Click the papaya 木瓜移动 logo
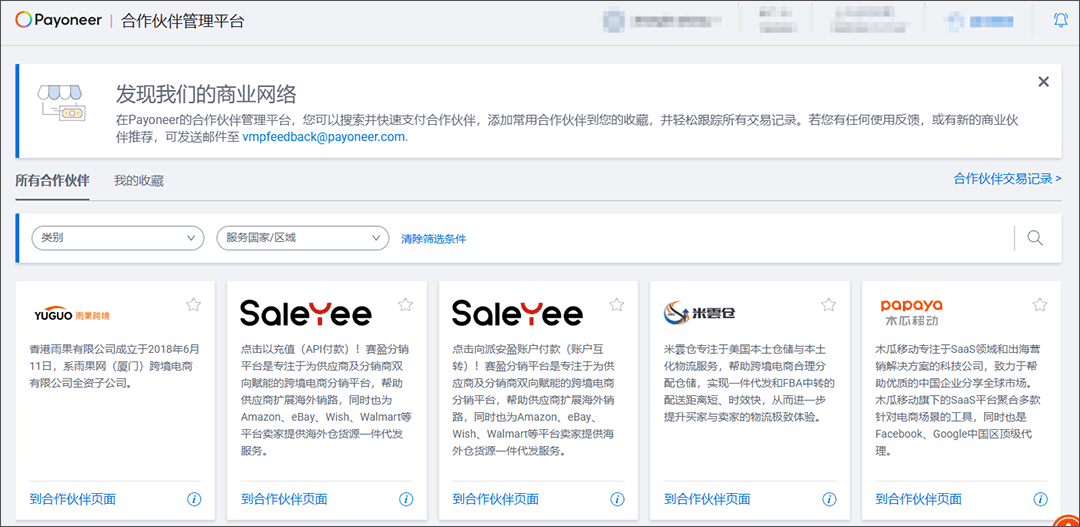 [911, 313]
